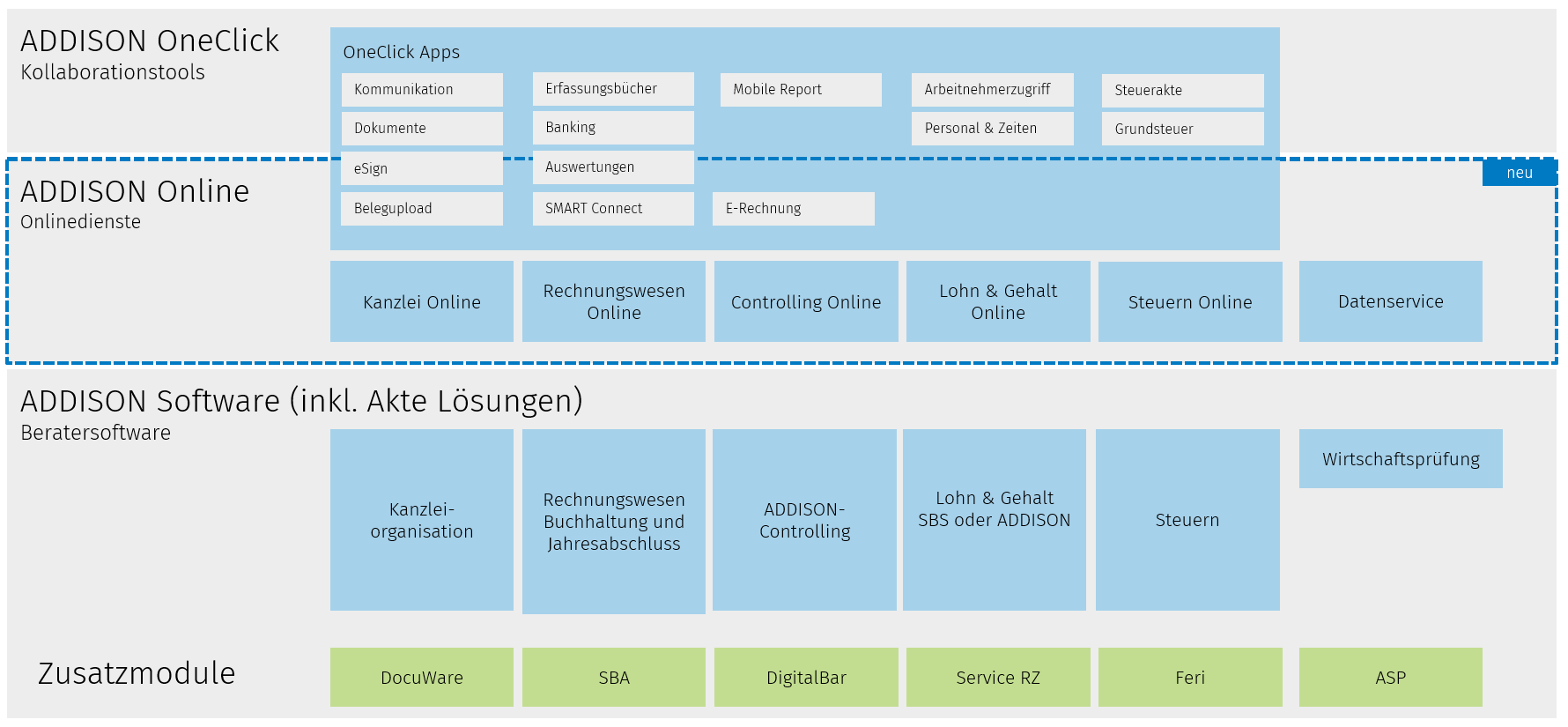Screen dimensions: 1568x727
Task: Click the Lohn & Gehalt Online tile
Action: 998,301
